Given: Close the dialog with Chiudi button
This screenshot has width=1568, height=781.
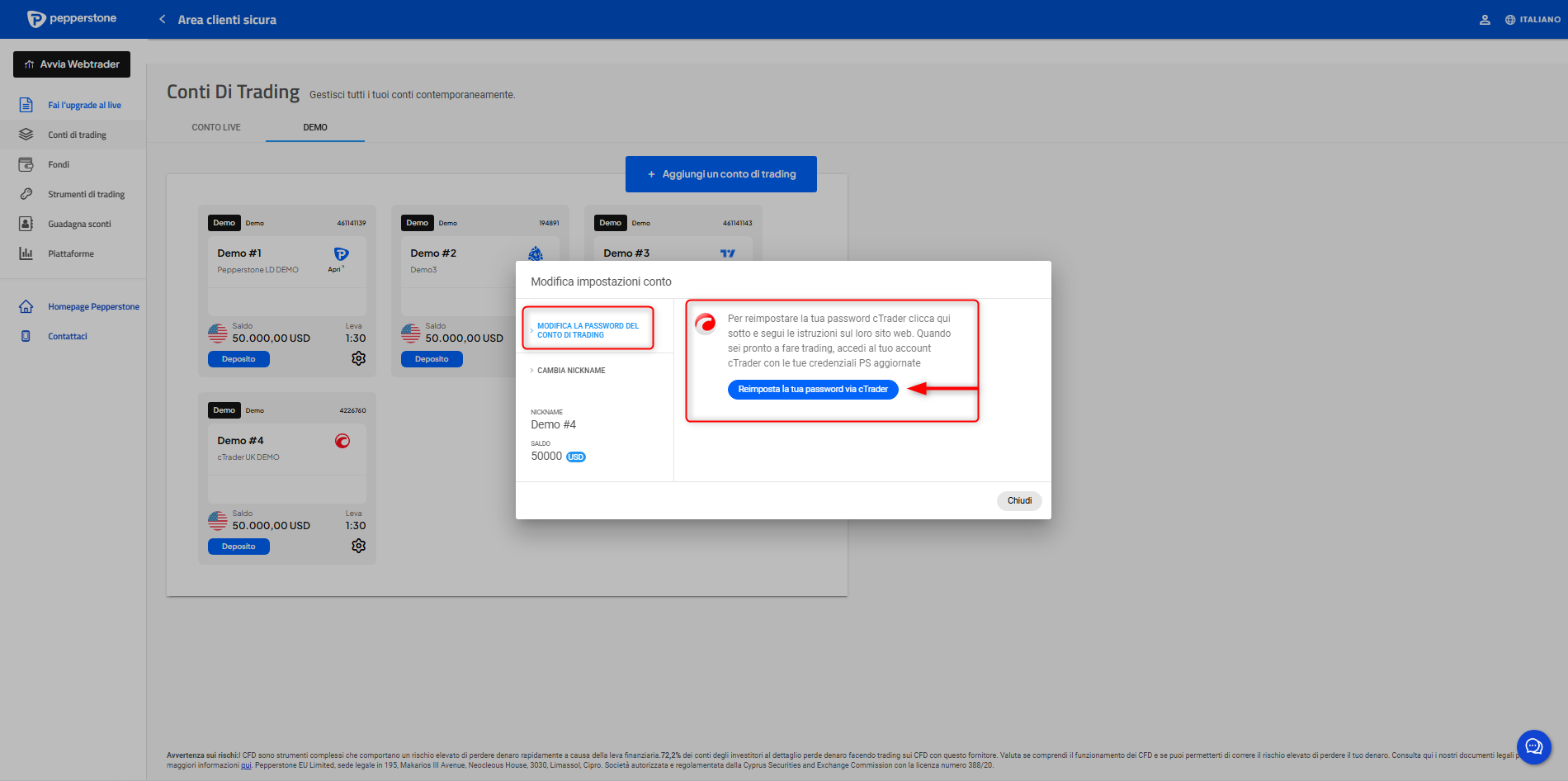Looking at the screenshot, I should 1019,500.
